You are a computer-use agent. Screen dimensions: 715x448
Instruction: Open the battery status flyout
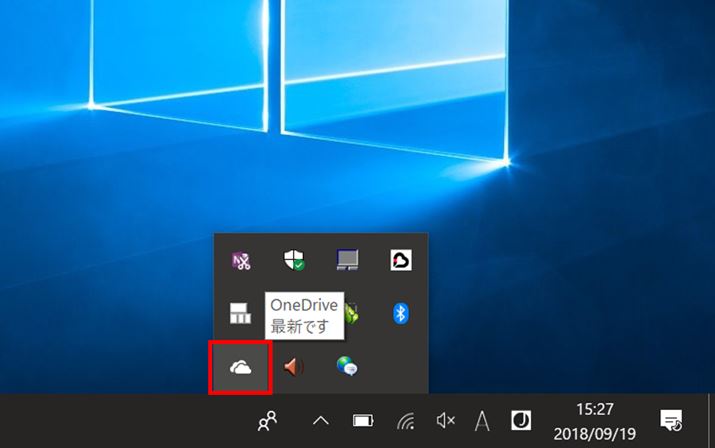click(x=363, y=421)
